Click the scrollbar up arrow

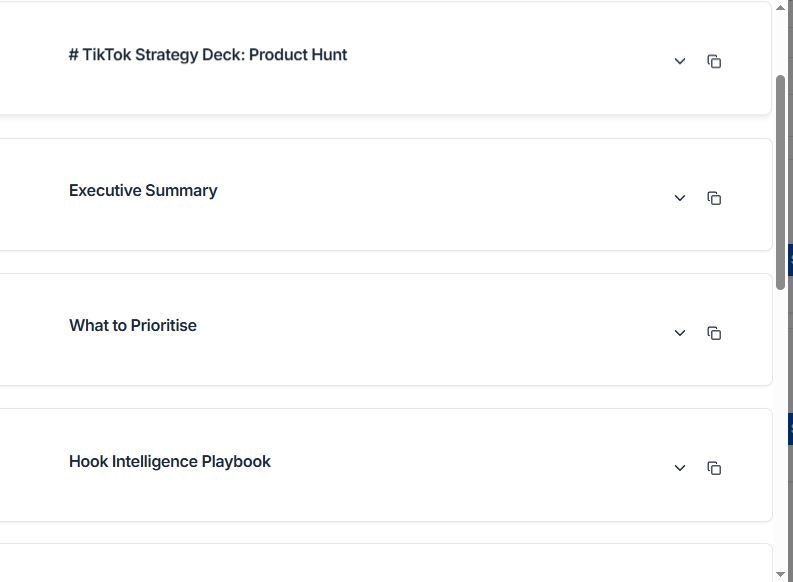point(781,8)
